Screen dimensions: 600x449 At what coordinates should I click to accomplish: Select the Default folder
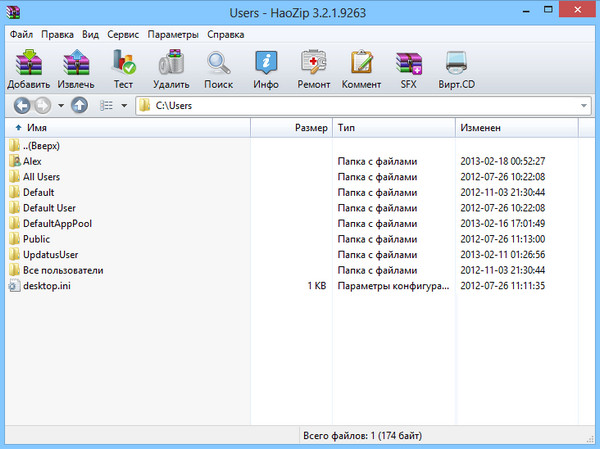pyautogui.click(x=39, y=193)
